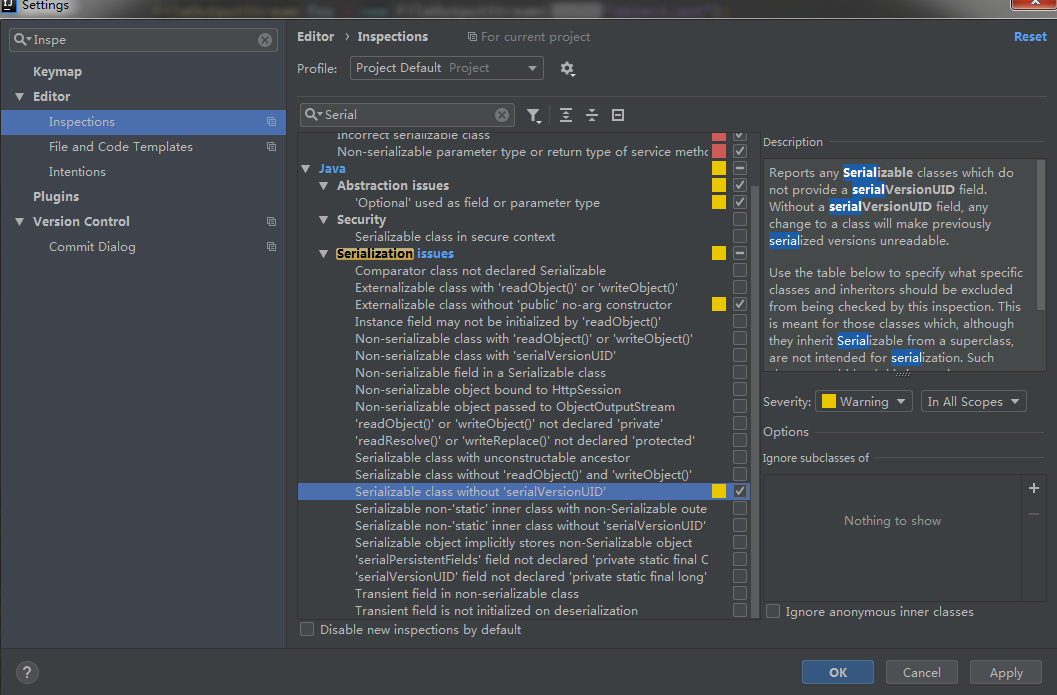
Task: Reset to empty inspection toggle icon
Action: pyautogui.click(x=617, y=115)
